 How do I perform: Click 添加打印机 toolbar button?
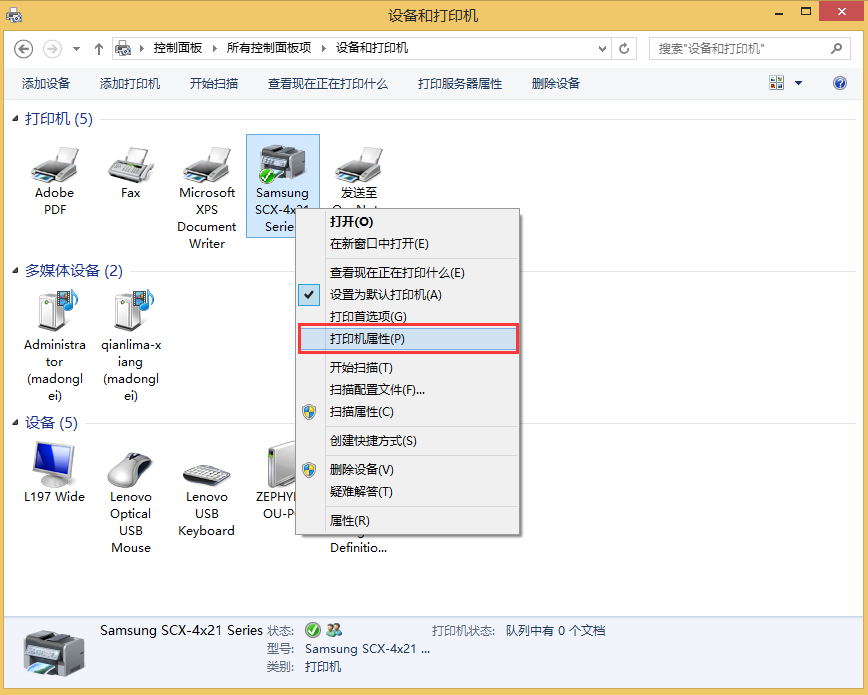tap(130, 84)
